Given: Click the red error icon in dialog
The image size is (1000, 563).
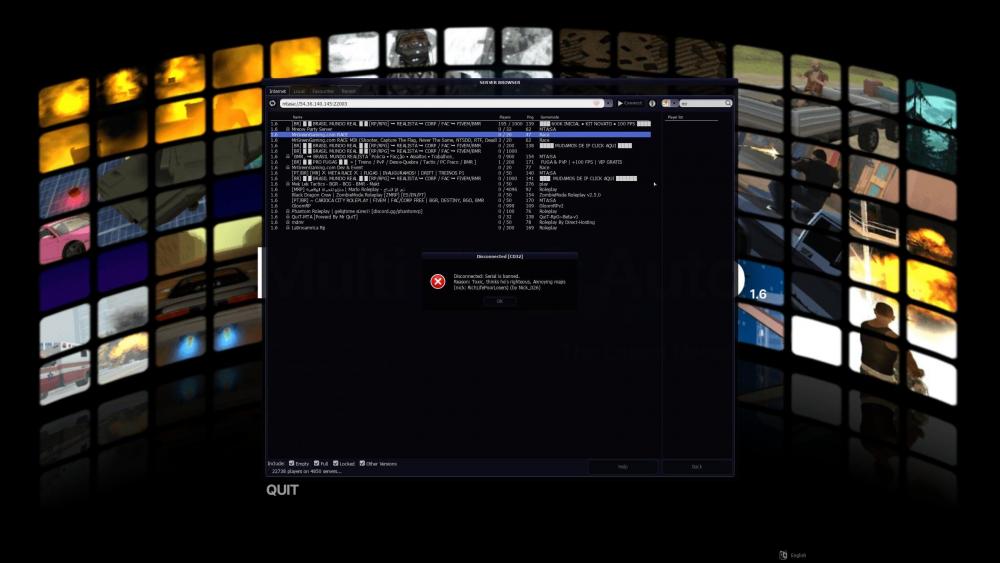Looking at the screenshot, I should (x=438, y=282).
